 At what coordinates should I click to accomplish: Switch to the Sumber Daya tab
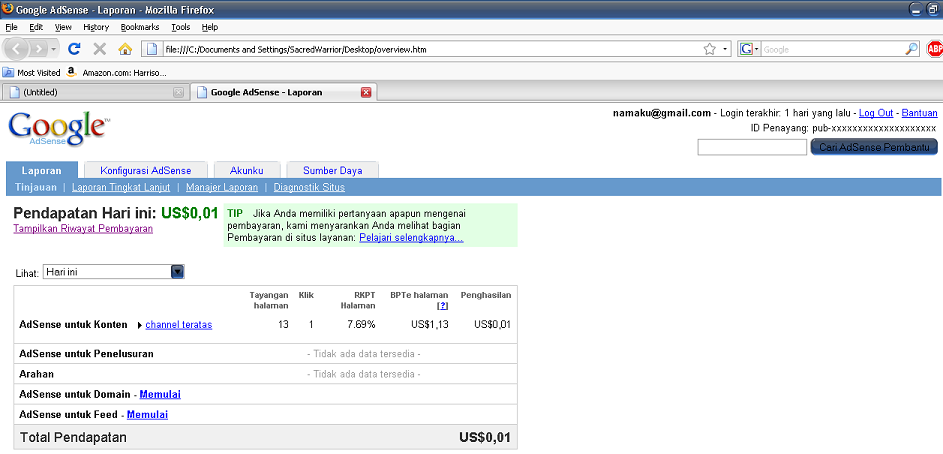333,170
